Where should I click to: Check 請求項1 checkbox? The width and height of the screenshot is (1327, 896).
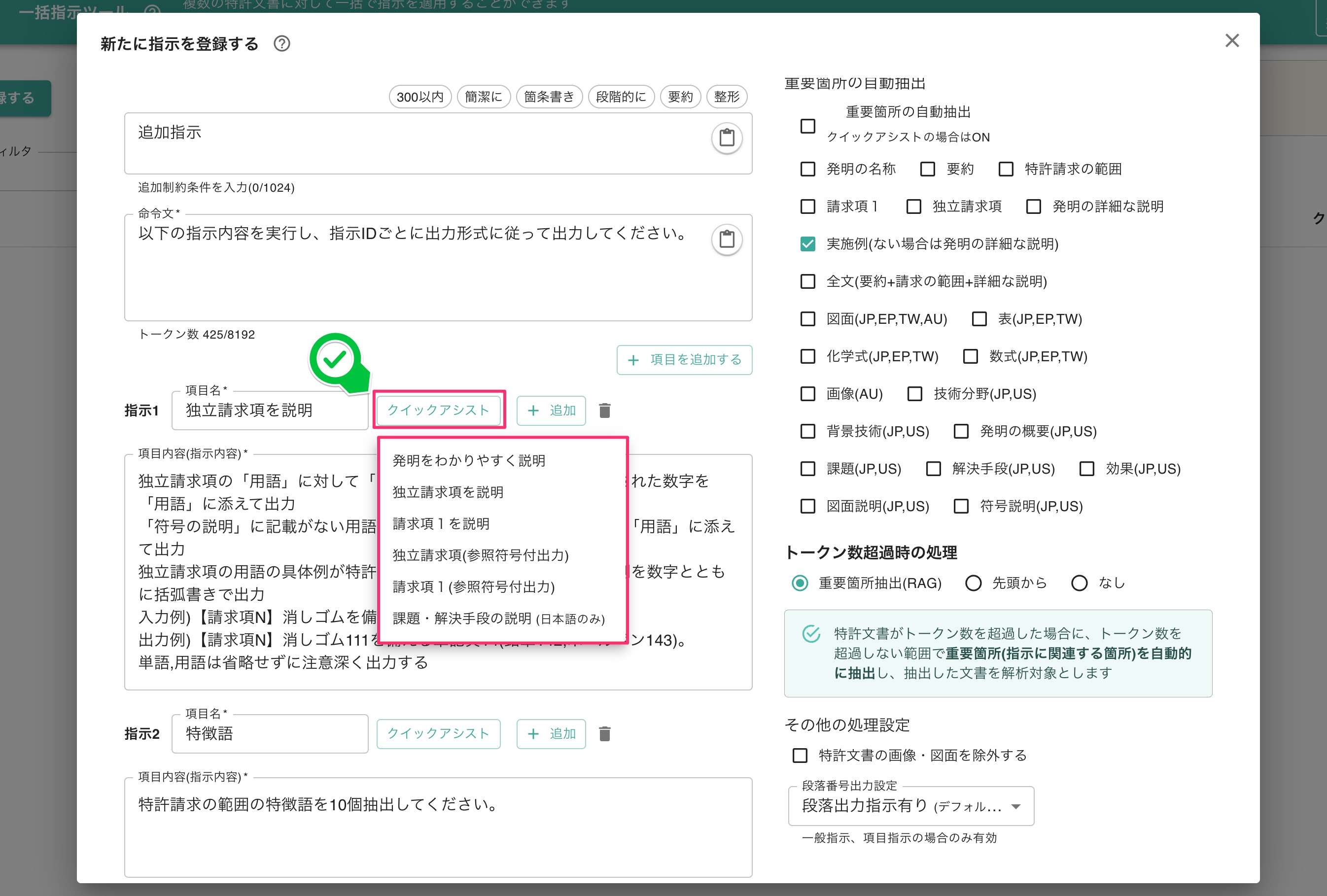pos(807,207)
